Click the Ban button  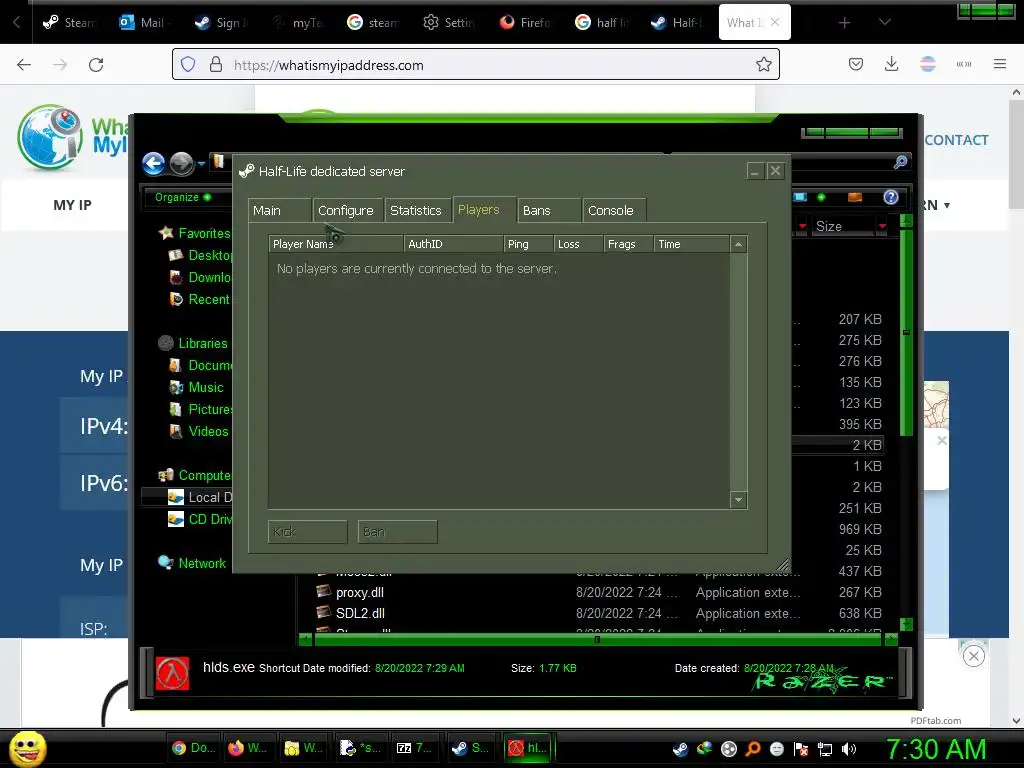click(x=397, y=532)
